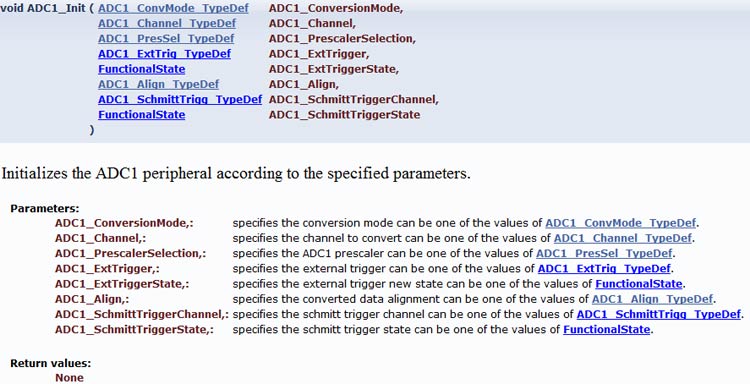Screen dimensions: 750x384
Task: Click ADC1_PresSel_TypeDef in function signature
Action: (166, 39)
